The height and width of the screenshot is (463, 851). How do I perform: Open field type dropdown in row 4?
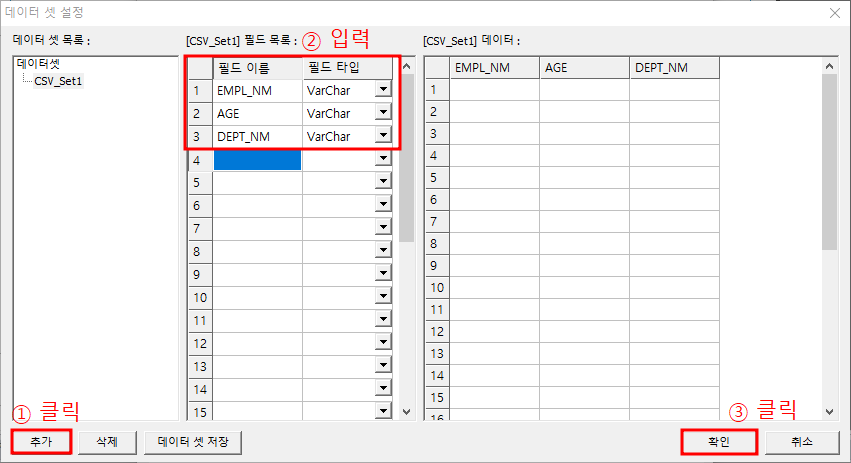point(383,158)
